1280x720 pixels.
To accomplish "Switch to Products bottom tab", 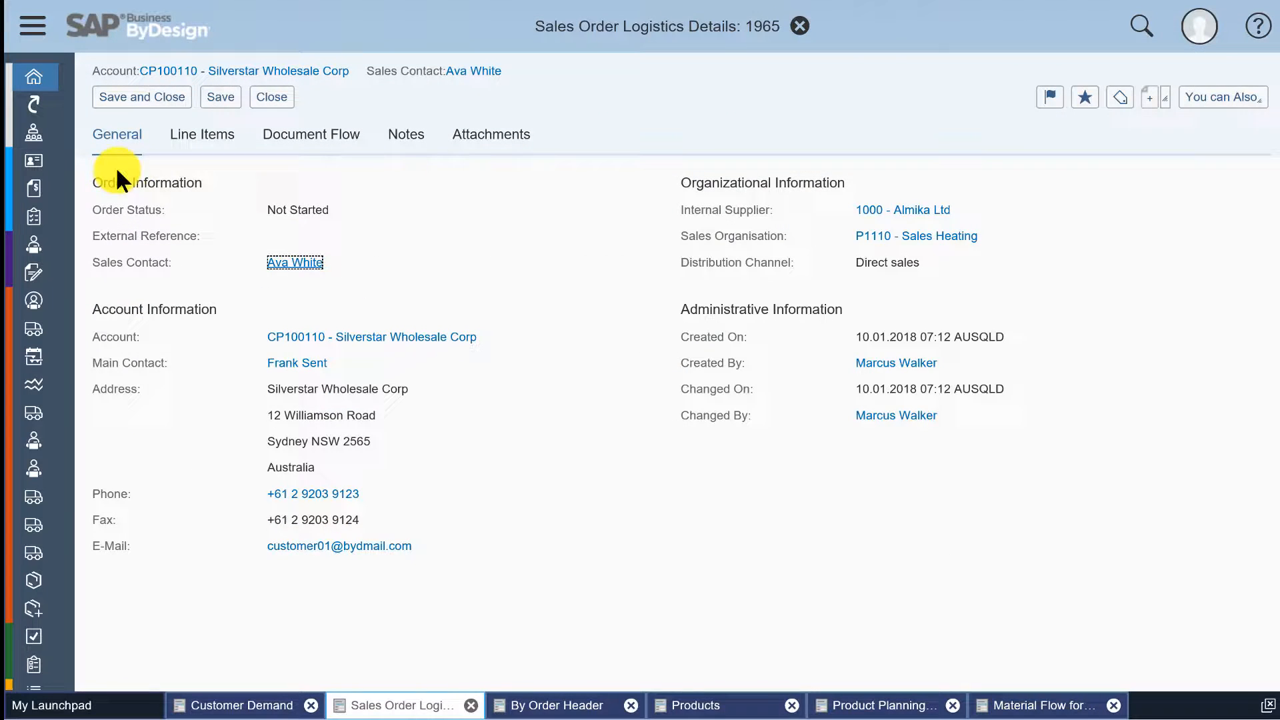I will tap(696, 705).
